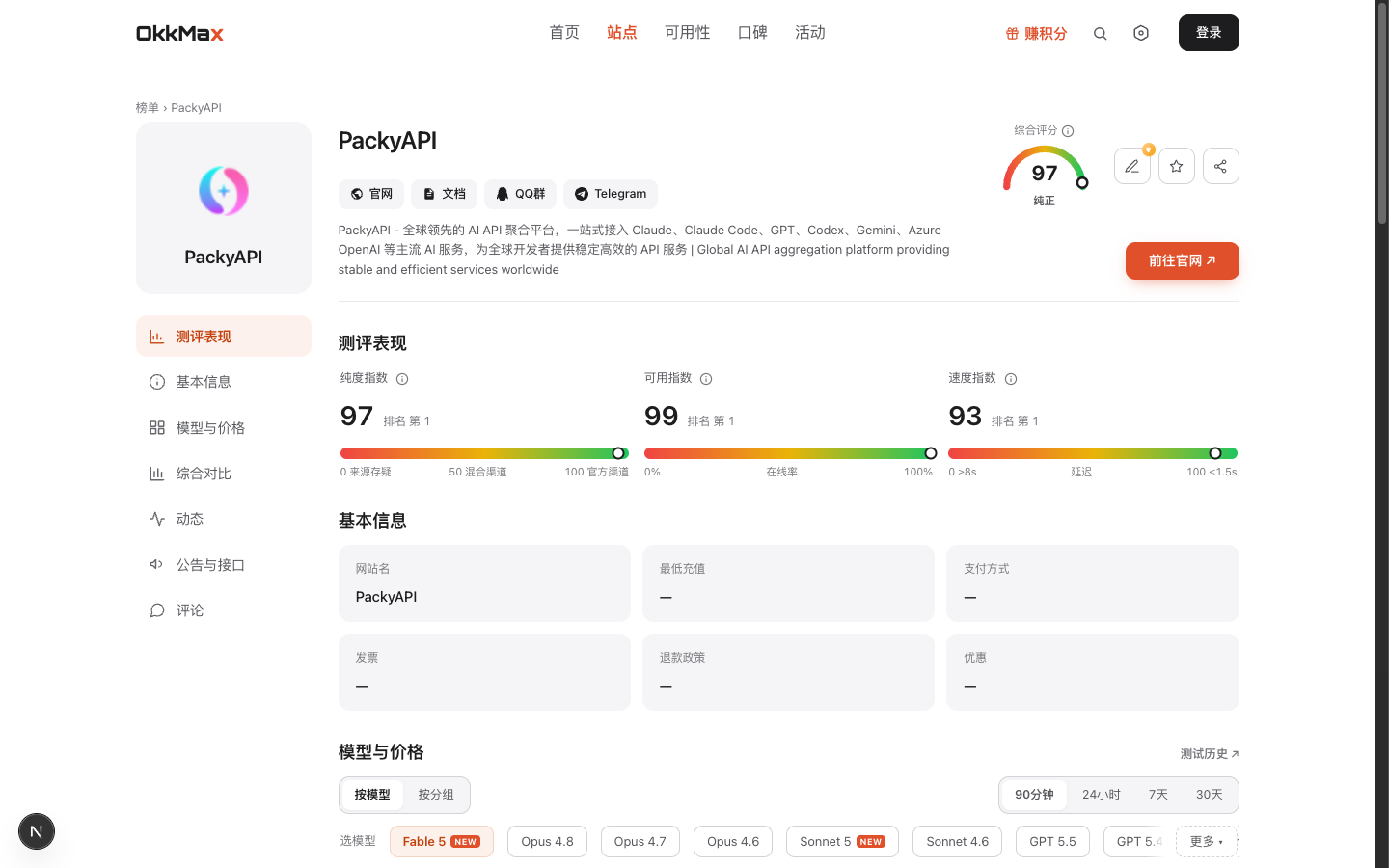Choose the Opus 4.6 model chip

pos(733,841)
